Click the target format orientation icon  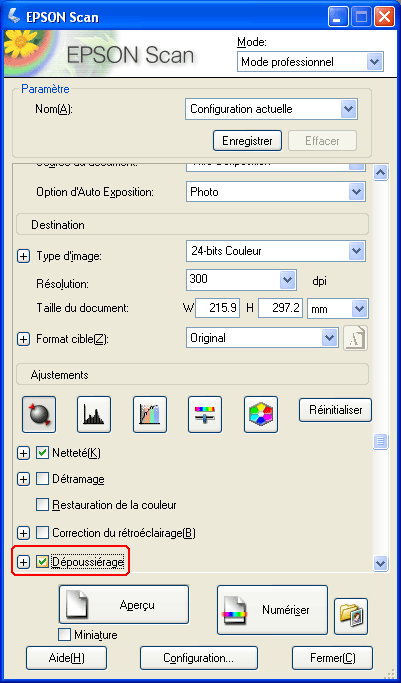click(355, 338)
